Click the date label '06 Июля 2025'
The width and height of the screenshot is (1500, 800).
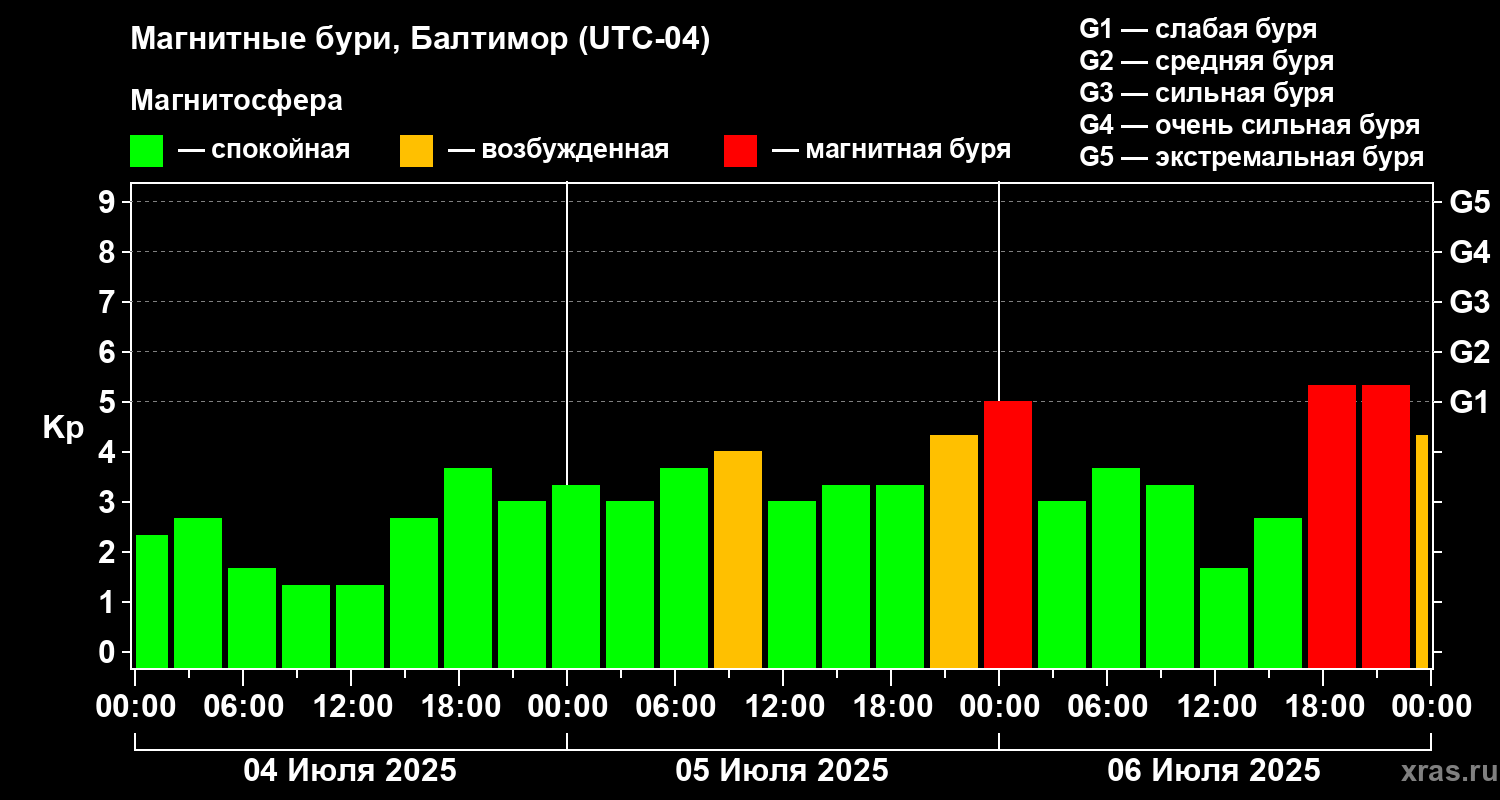coord(1214,771)
